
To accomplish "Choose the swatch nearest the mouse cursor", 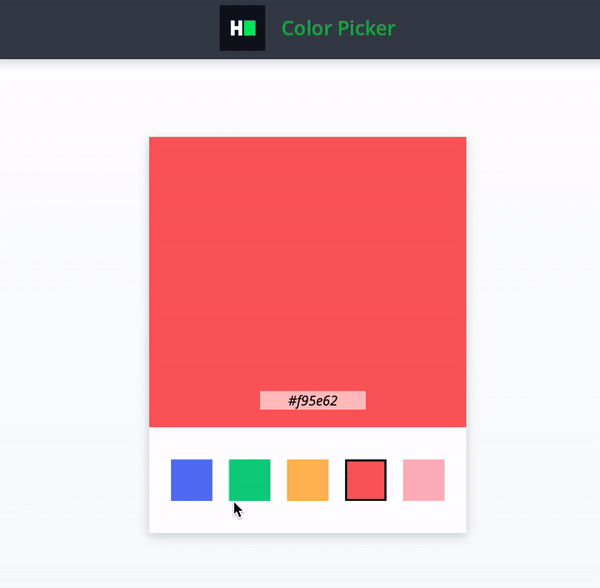I will pyautogui.click(x=249, y=480).
